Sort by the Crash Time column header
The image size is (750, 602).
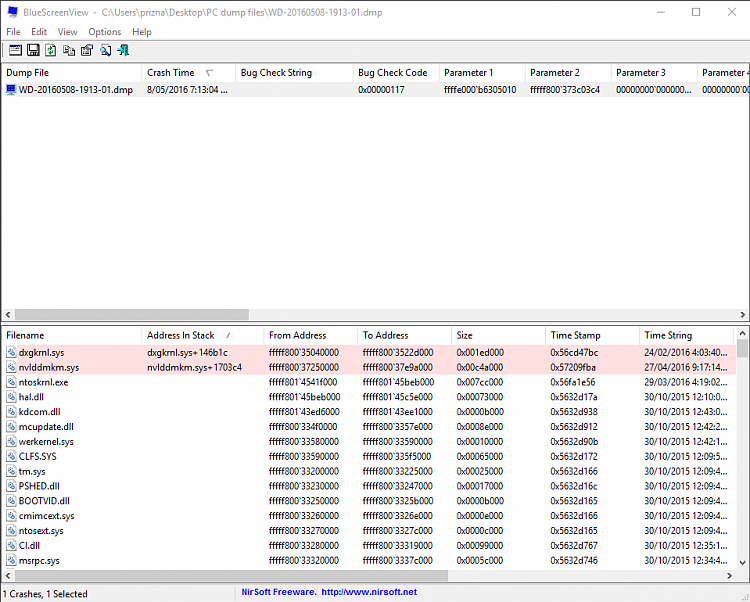pyautogui.click(x=188, y=73)
